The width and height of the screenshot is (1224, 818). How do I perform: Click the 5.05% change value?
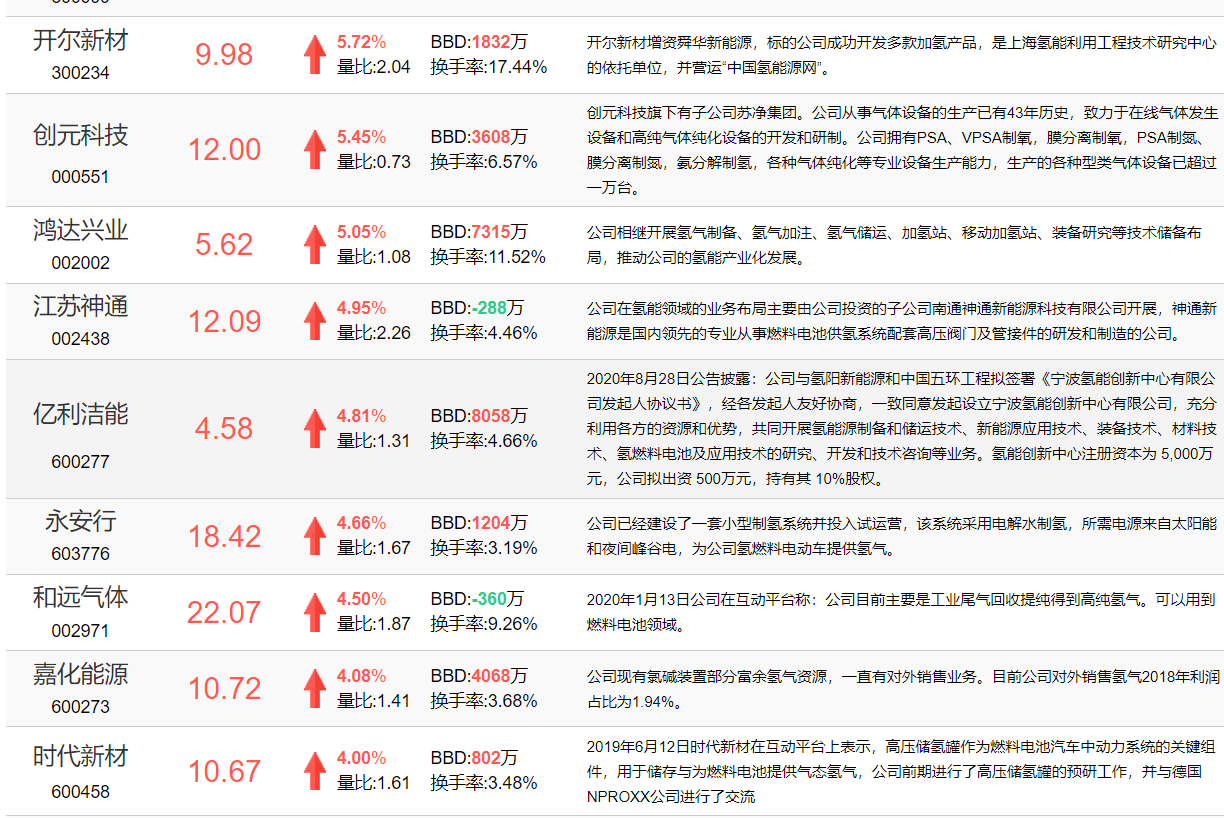point(361,232)
